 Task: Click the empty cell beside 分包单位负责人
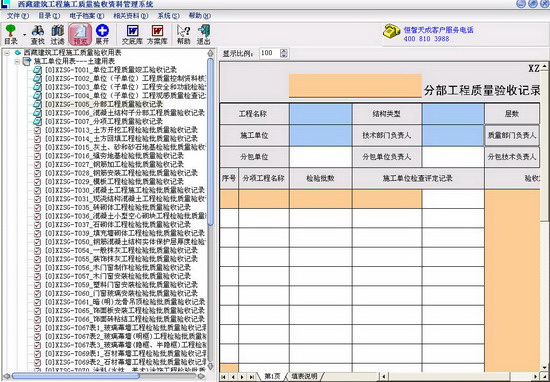point(453,157)
